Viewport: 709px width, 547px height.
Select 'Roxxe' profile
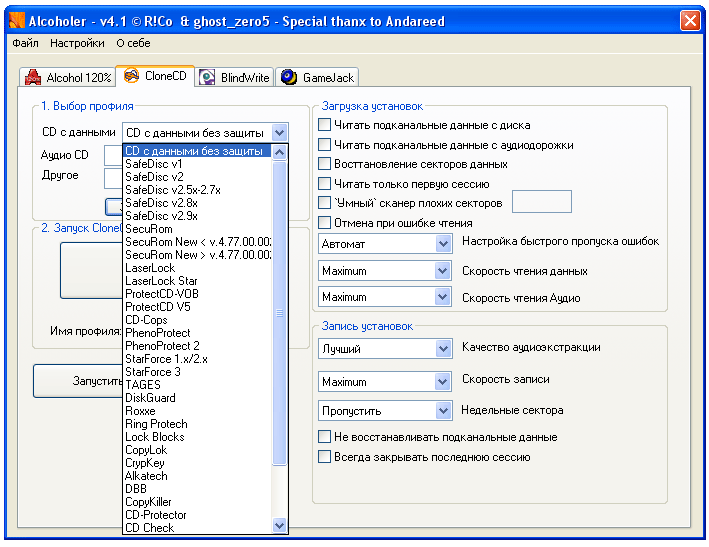click(x=198, y=411)
